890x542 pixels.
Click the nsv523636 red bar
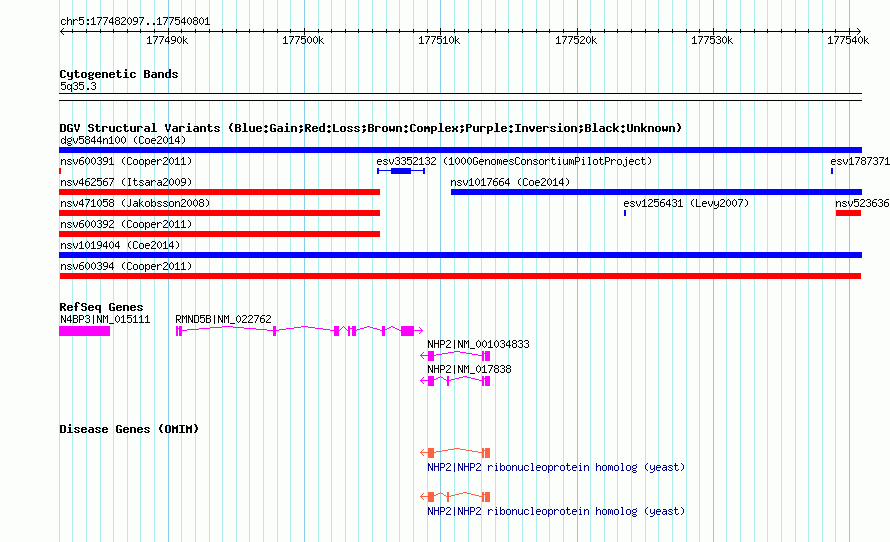(849, 213)
